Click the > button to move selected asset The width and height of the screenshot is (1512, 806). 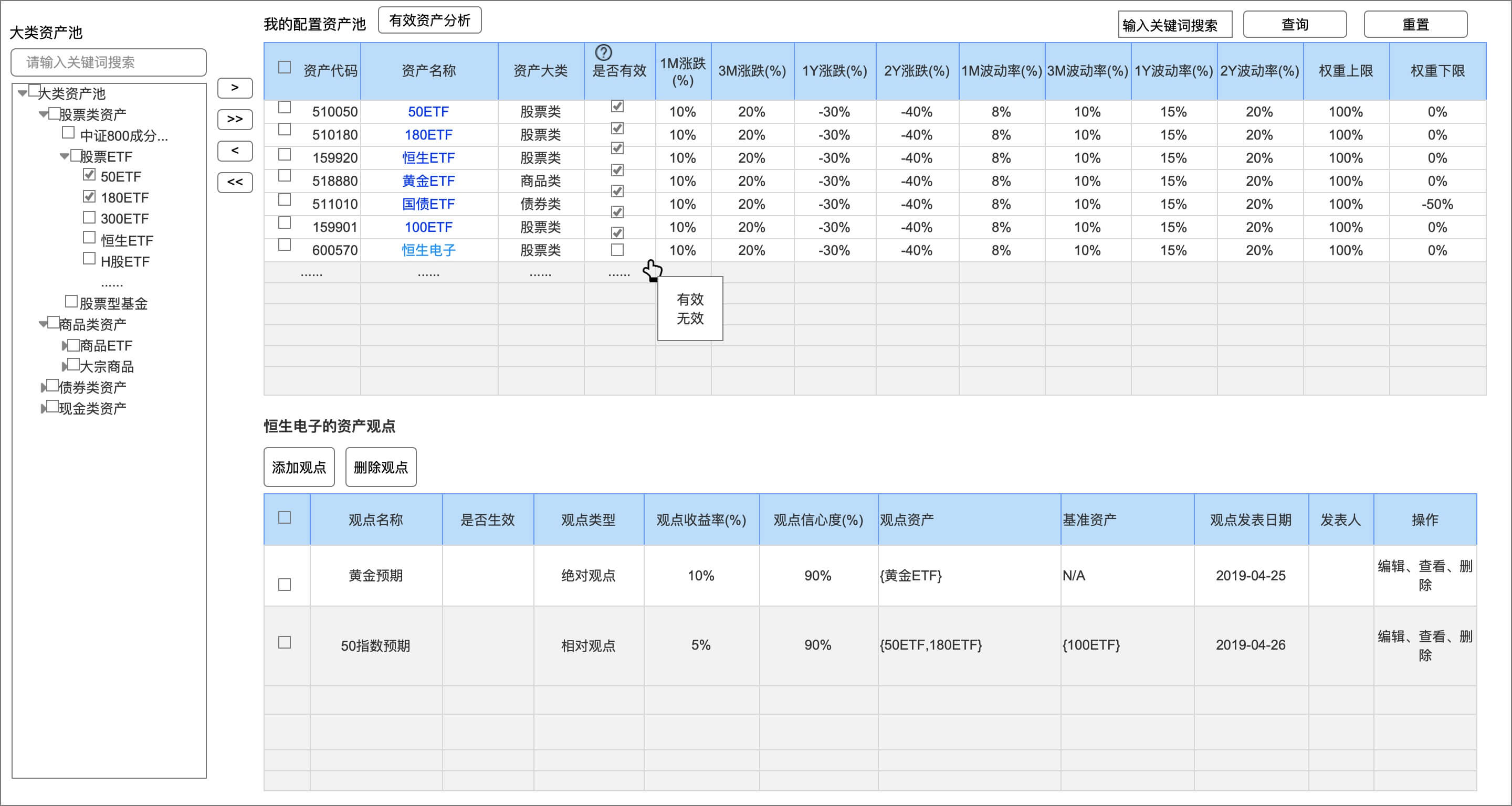(234, 88)
